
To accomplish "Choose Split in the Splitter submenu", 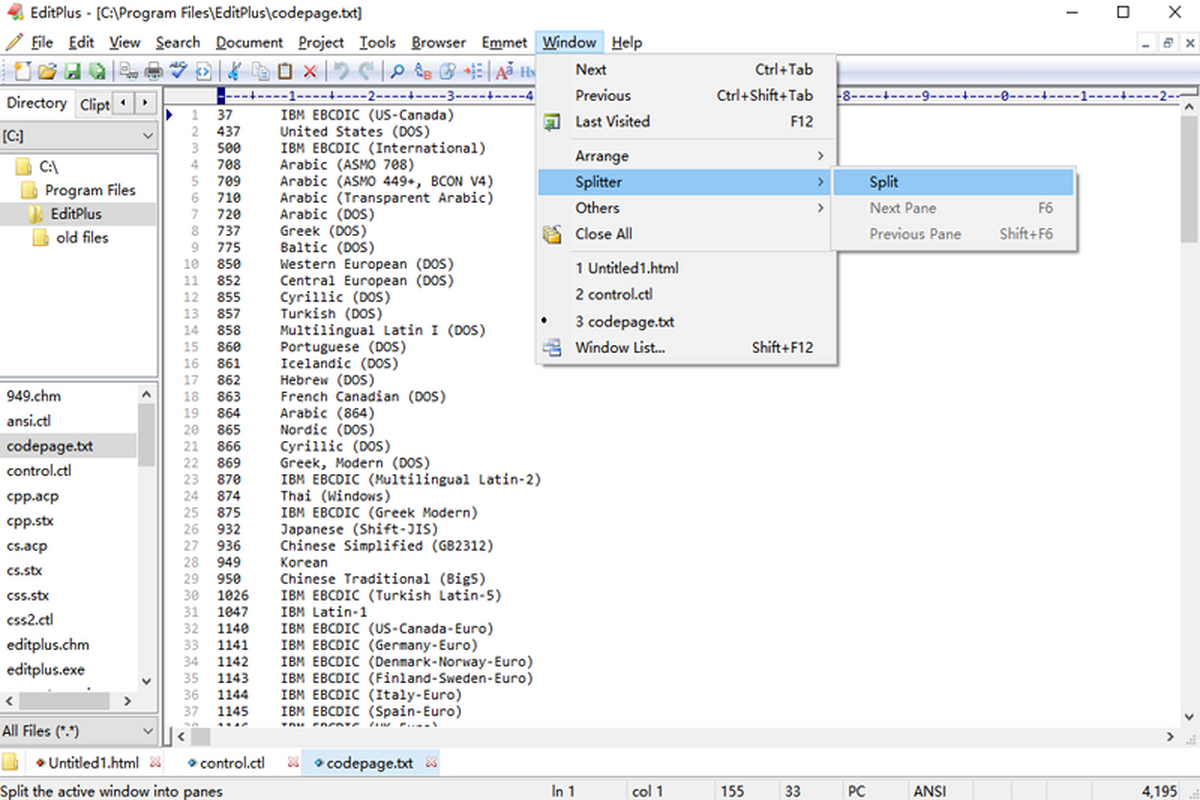I will click(884, 182).
